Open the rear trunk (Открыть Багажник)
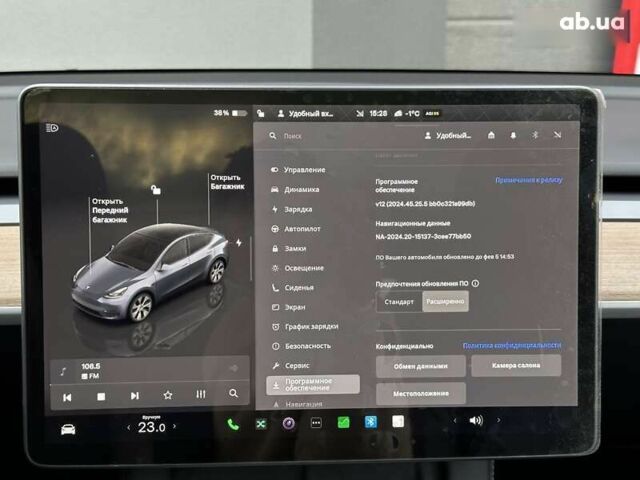Viewport: 640px width, 480px height. [x=227, y=182]
